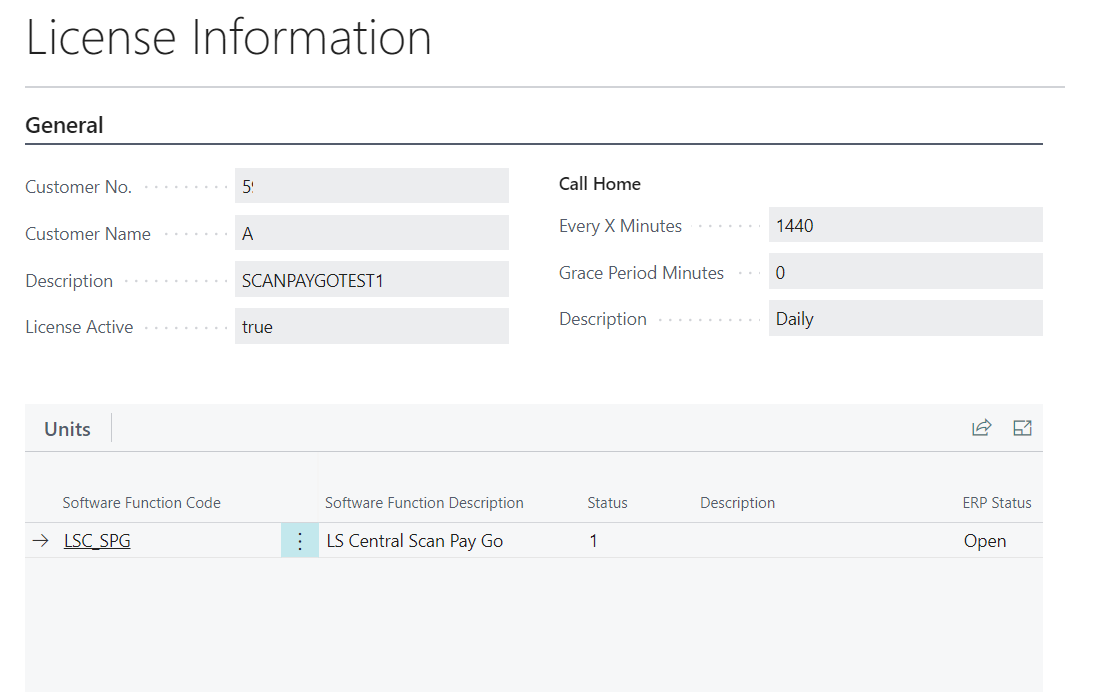1099x692 pixels.
Task: Collapse the General section heading
Action: (x=64, y=125)
